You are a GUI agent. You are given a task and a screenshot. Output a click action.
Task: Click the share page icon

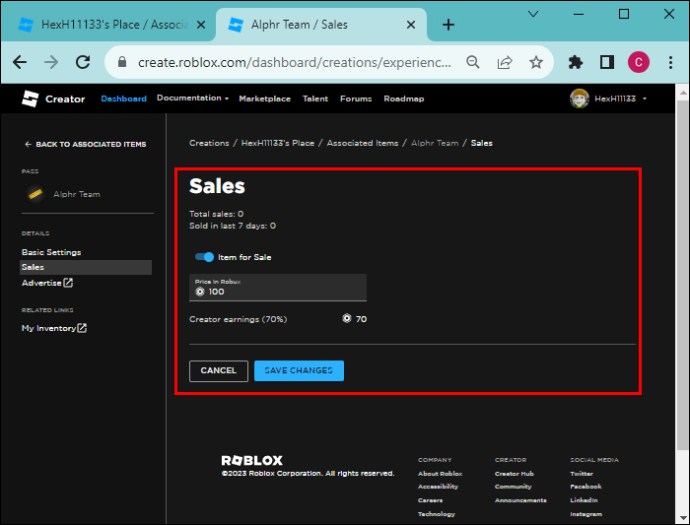coord(504,62)
